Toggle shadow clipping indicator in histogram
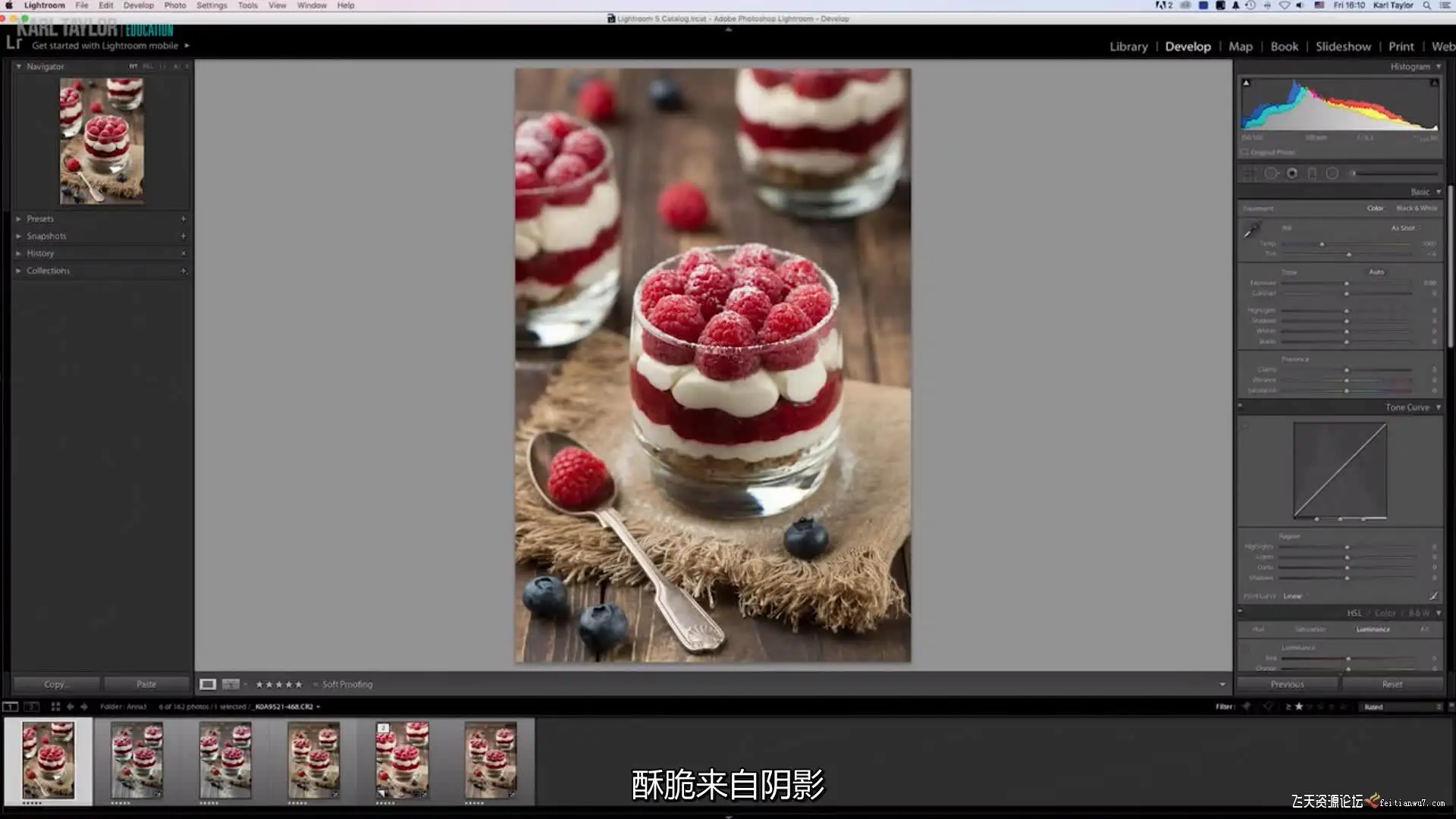This screenshot has height=819, width=1456. tap(1246, 83)
